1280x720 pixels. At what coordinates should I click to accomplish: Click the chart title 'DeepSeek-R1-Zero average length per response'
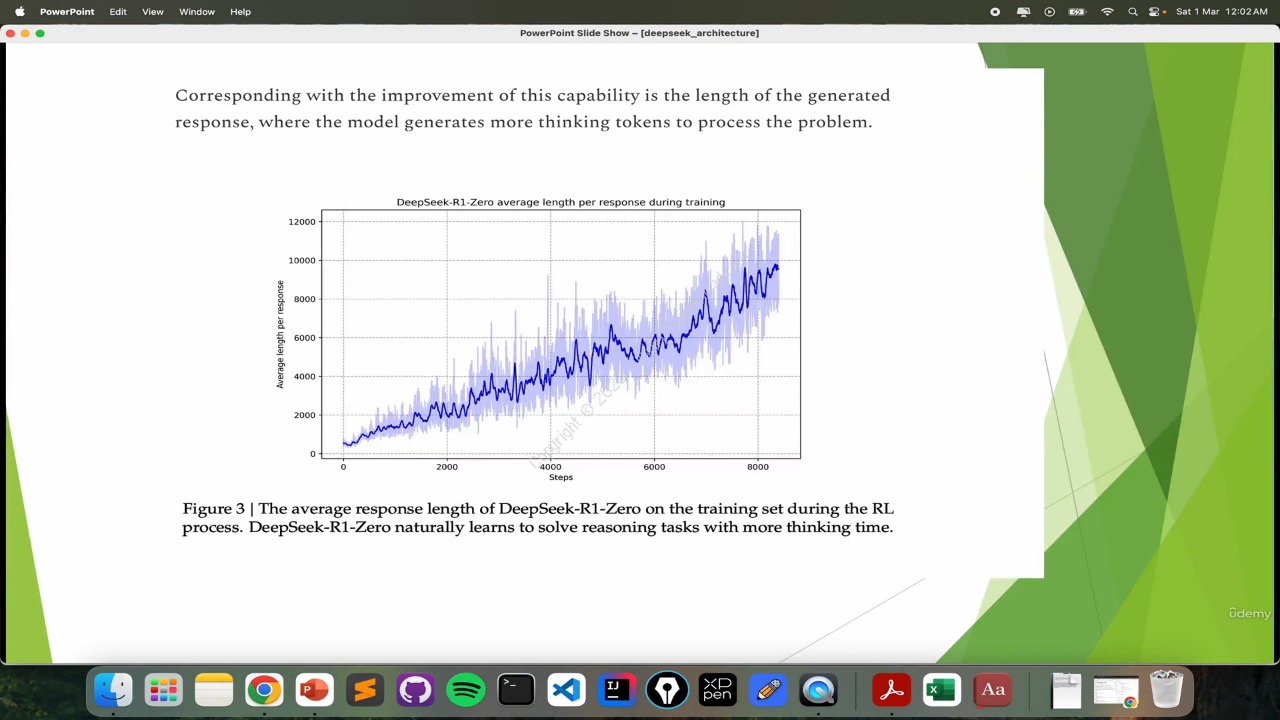click(x=561, y=202)
